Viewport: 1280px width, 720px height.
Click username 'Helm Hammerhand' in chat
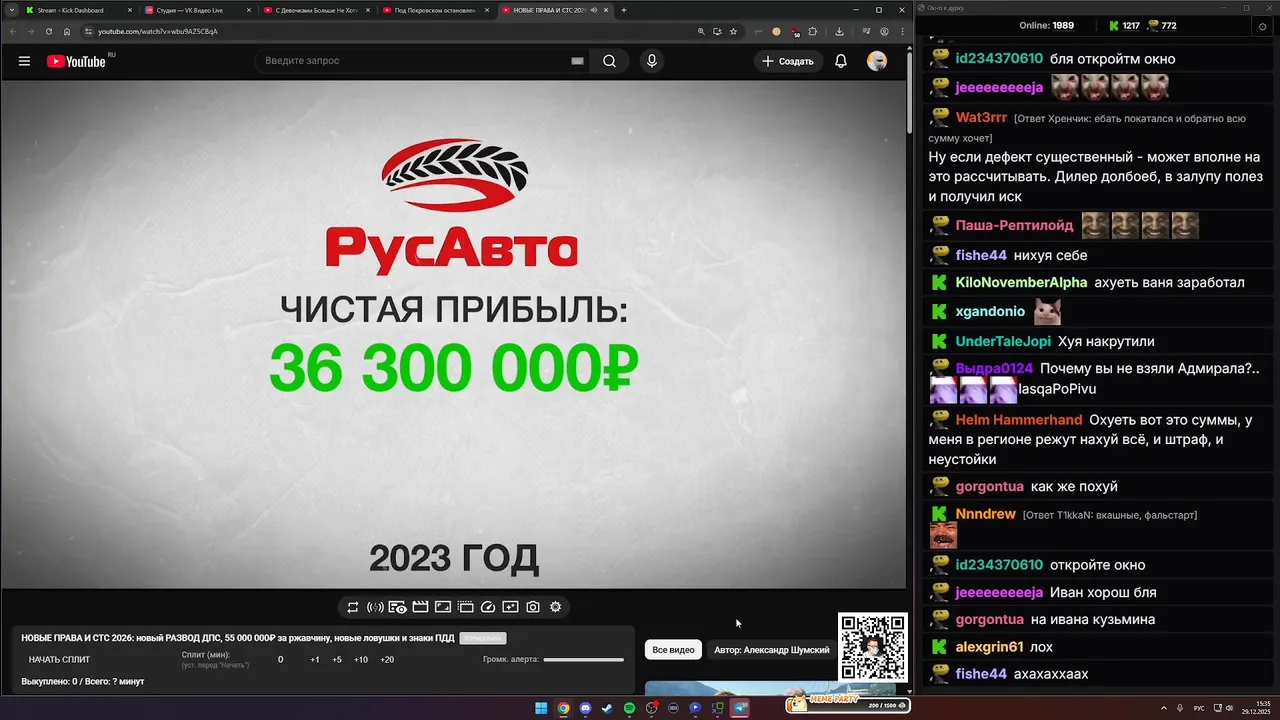pos(1019,420)
